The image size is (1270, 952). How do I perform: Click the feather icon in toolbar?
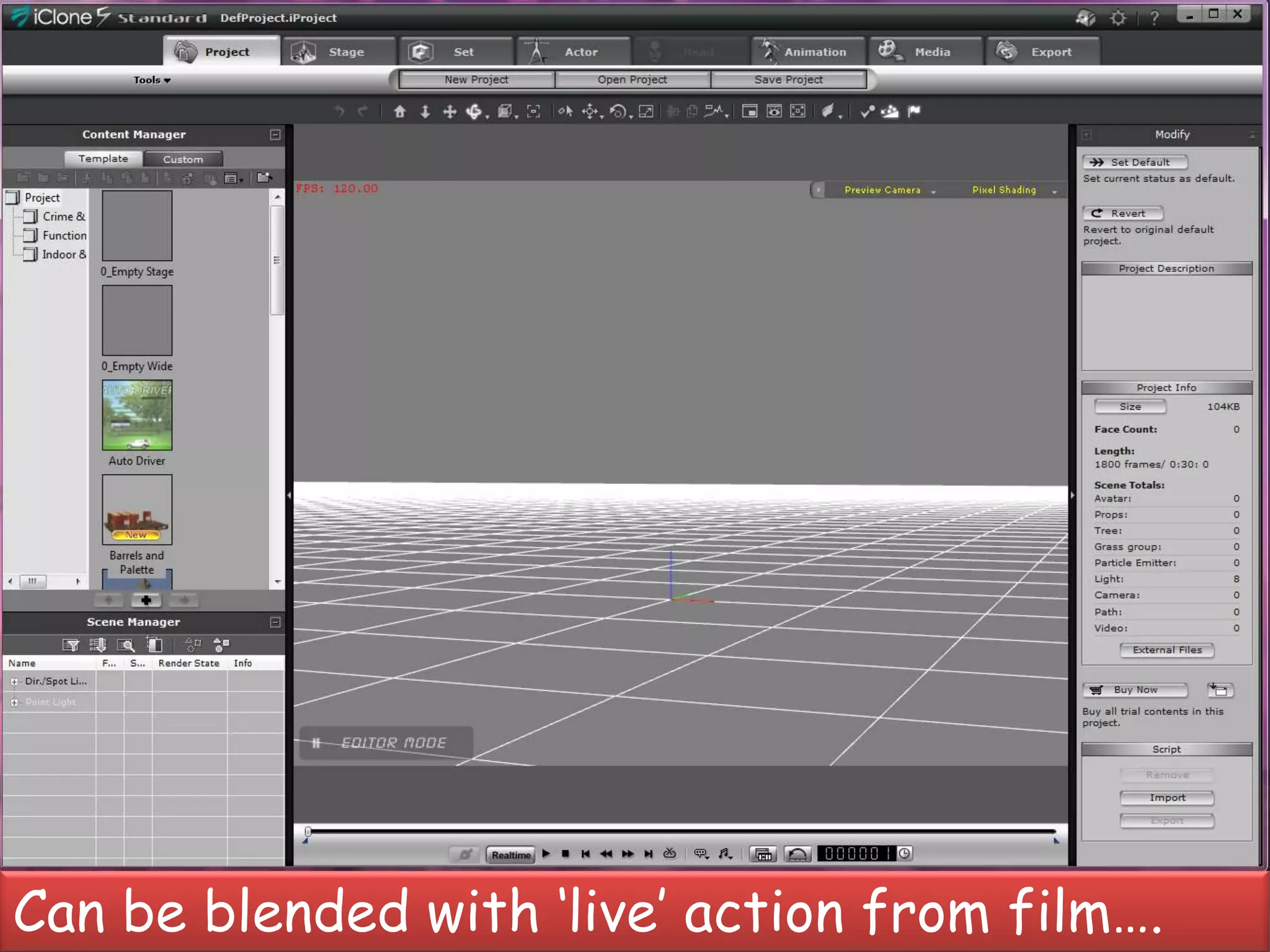point(828,112)
